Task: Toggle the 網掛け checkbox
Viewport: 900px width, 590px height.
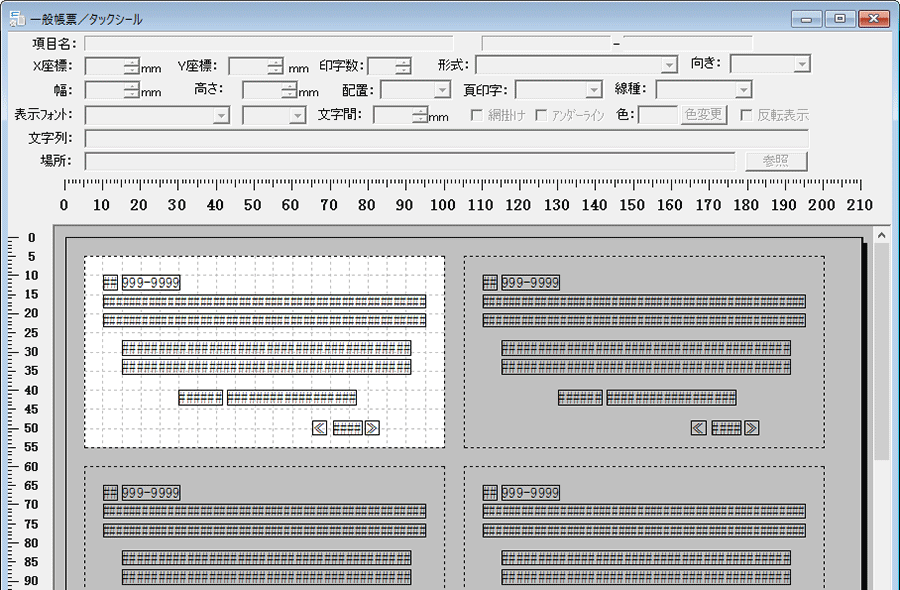Action: (x=476, y=115)
